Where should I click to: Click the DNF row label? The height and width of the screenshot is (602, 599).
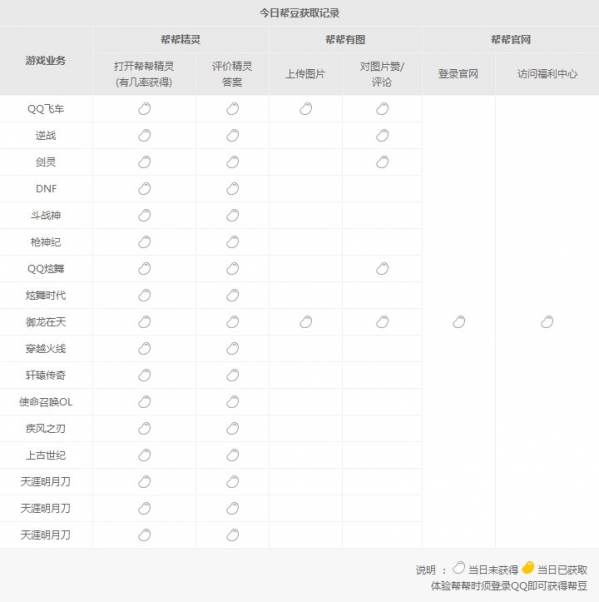click(x=46, y=189)
